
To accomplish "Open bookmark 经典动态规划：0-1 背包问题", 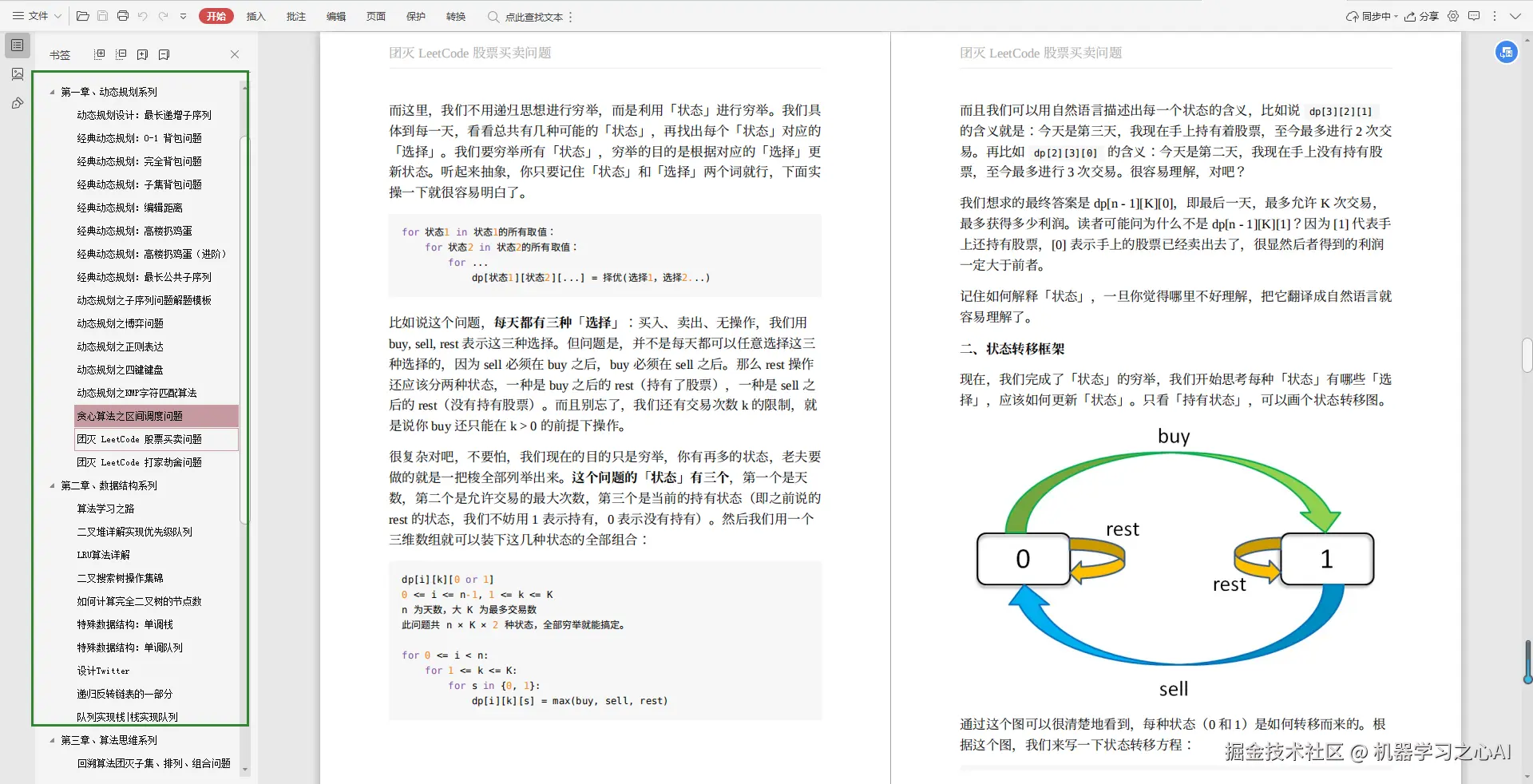I will click(140, 139).
